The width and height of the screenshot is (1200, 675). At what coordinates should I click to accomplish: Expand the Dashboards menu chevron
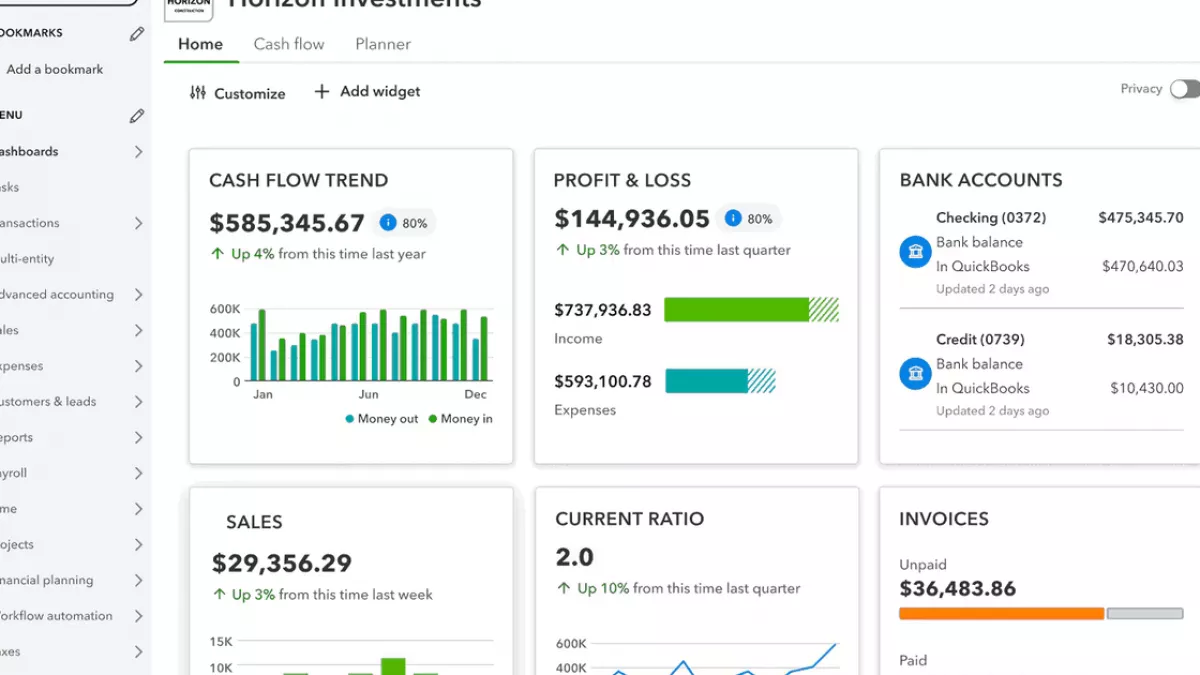138,152
